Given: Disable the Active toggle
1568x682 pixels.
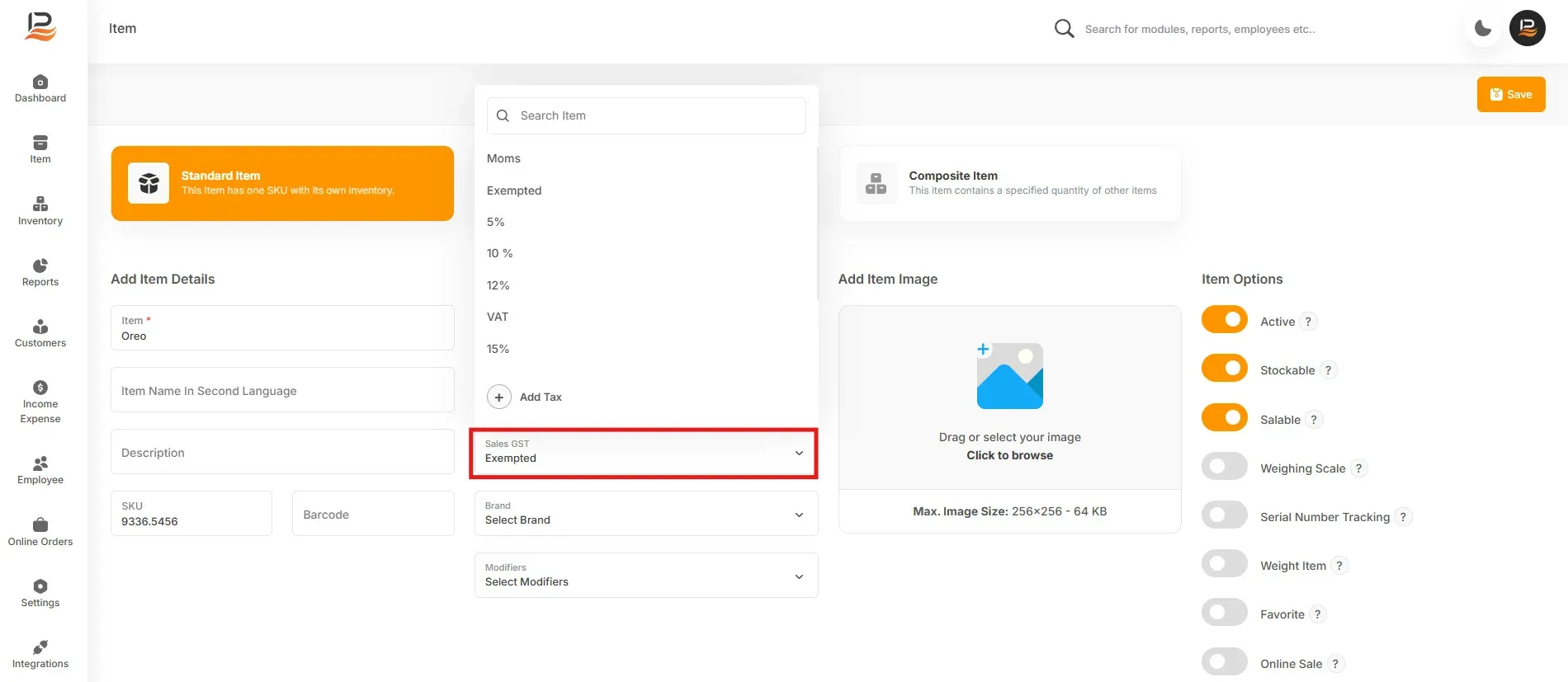Looking at the screenshot, I should [1225, 320].
